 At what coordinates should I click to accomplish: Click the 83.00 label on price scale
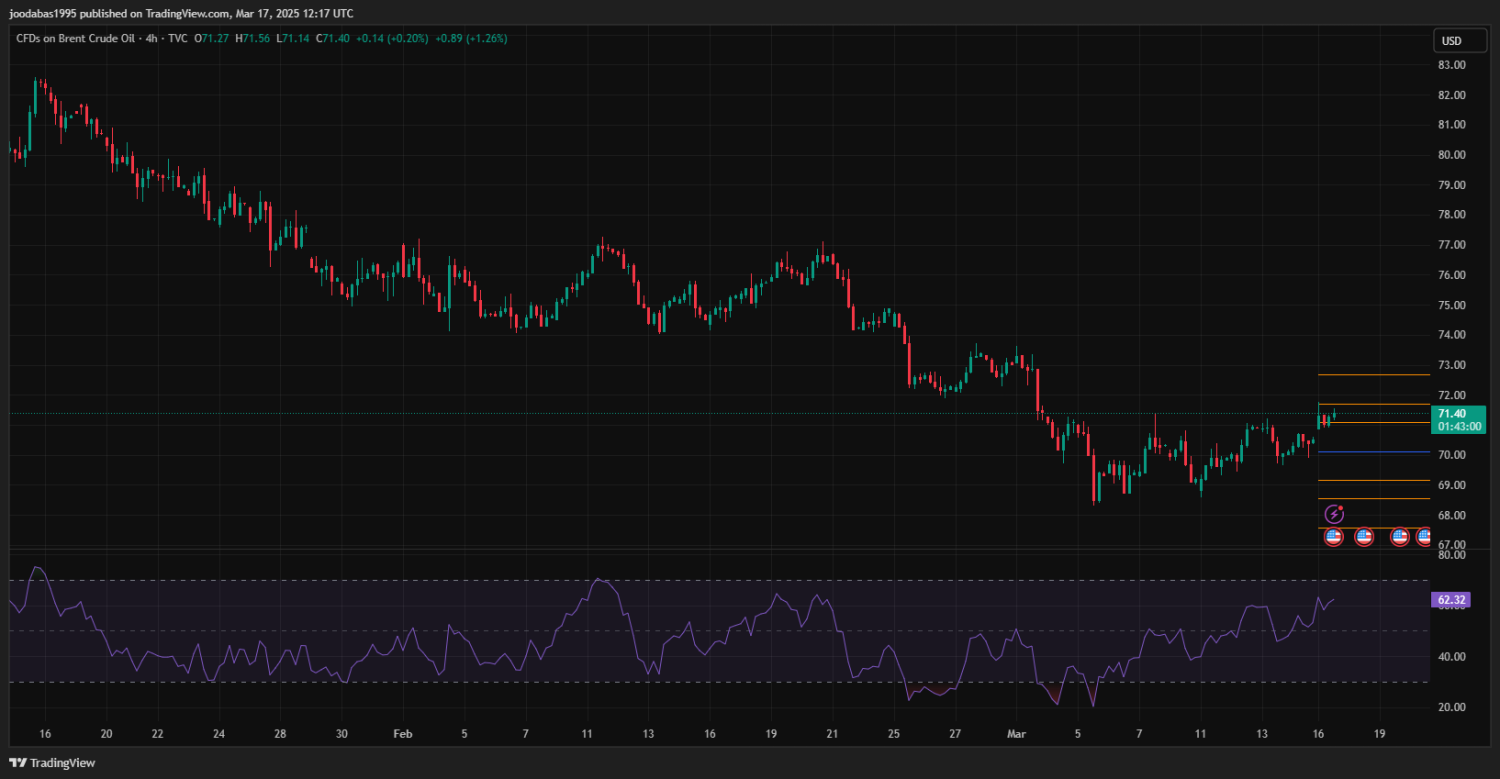click(x=1451, y=65)
